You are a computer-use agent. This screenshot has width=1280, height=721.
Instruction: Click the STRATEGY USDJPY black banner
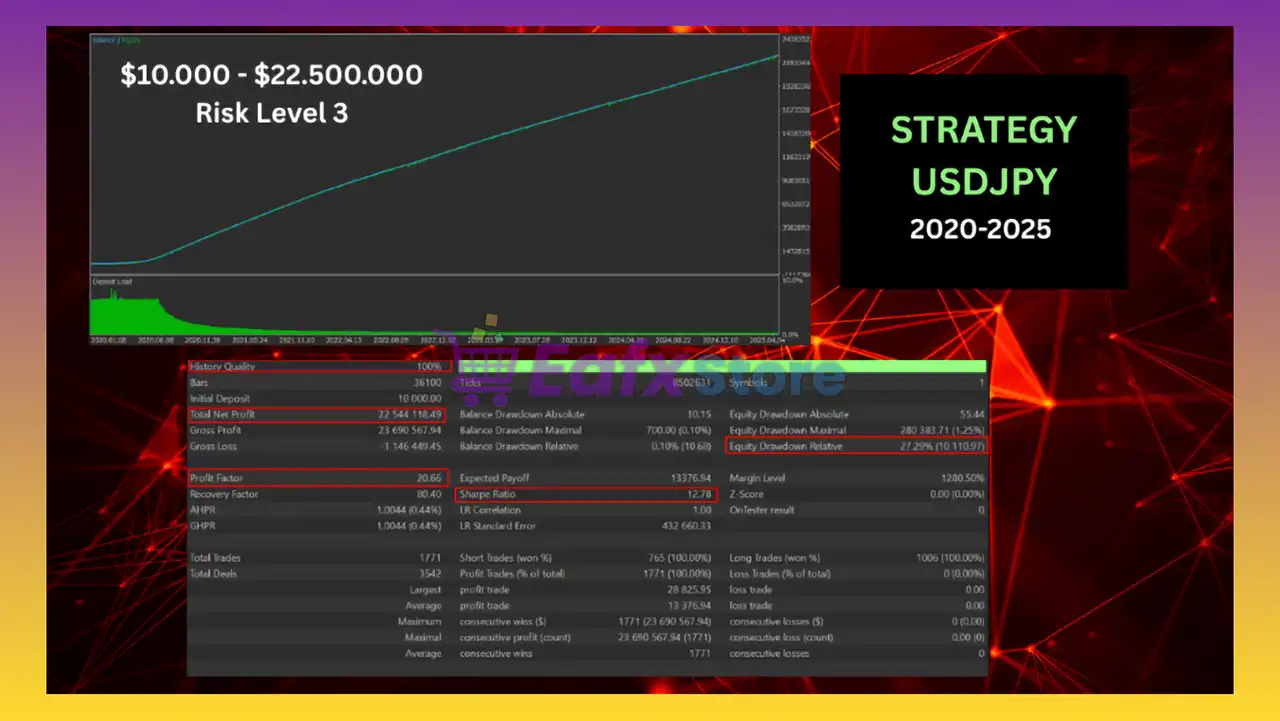pos(983,181)
